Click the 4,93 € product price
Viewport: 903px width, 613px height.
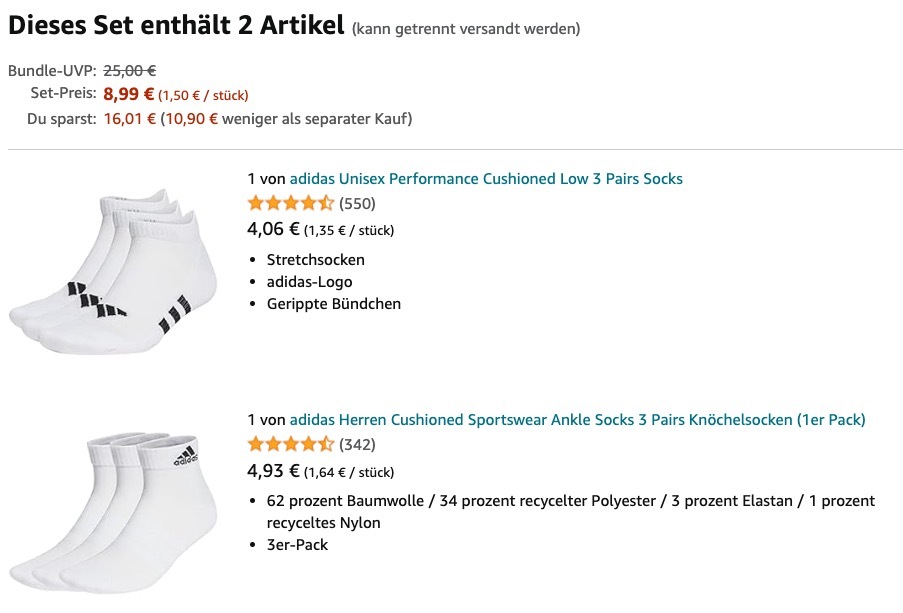click(x=273, y=470)
